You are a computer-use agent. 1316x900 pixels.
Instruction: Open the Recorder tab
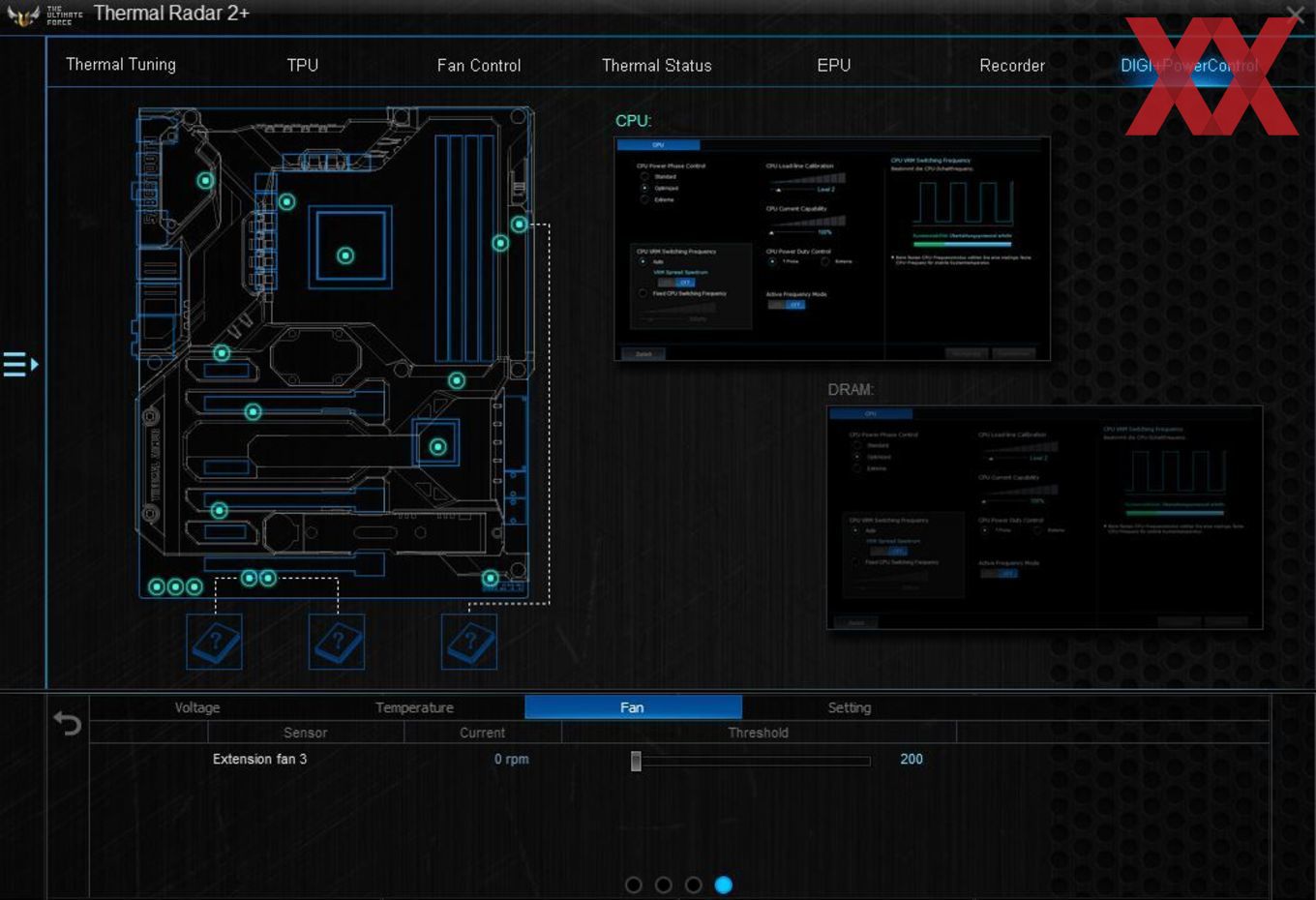pyautogui.click(x=1012, y=65)
